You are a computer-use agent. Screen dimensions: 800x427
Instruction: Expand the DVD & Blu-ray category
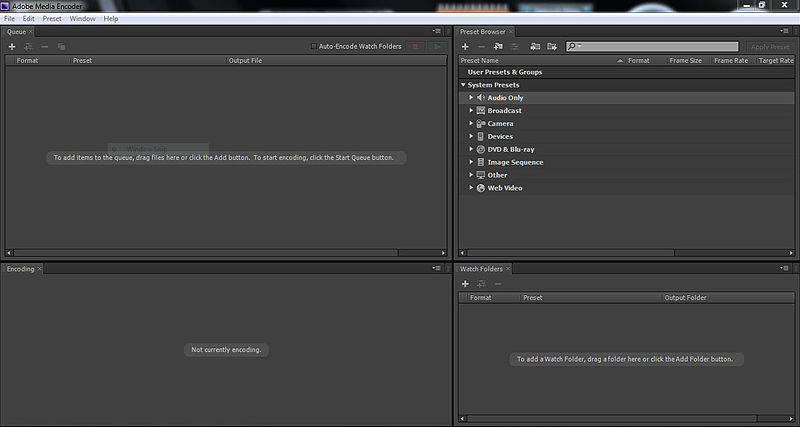[471, 149]
